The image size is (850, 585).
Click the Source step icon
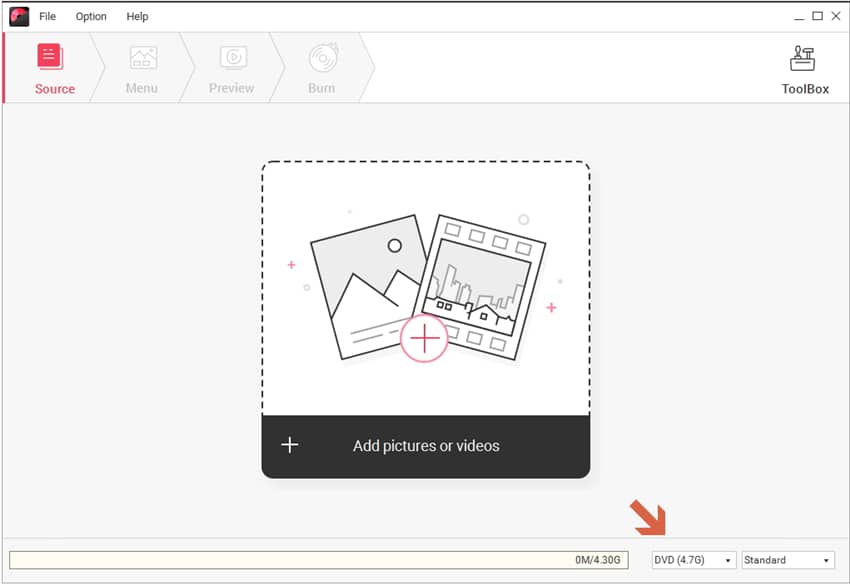51,57
